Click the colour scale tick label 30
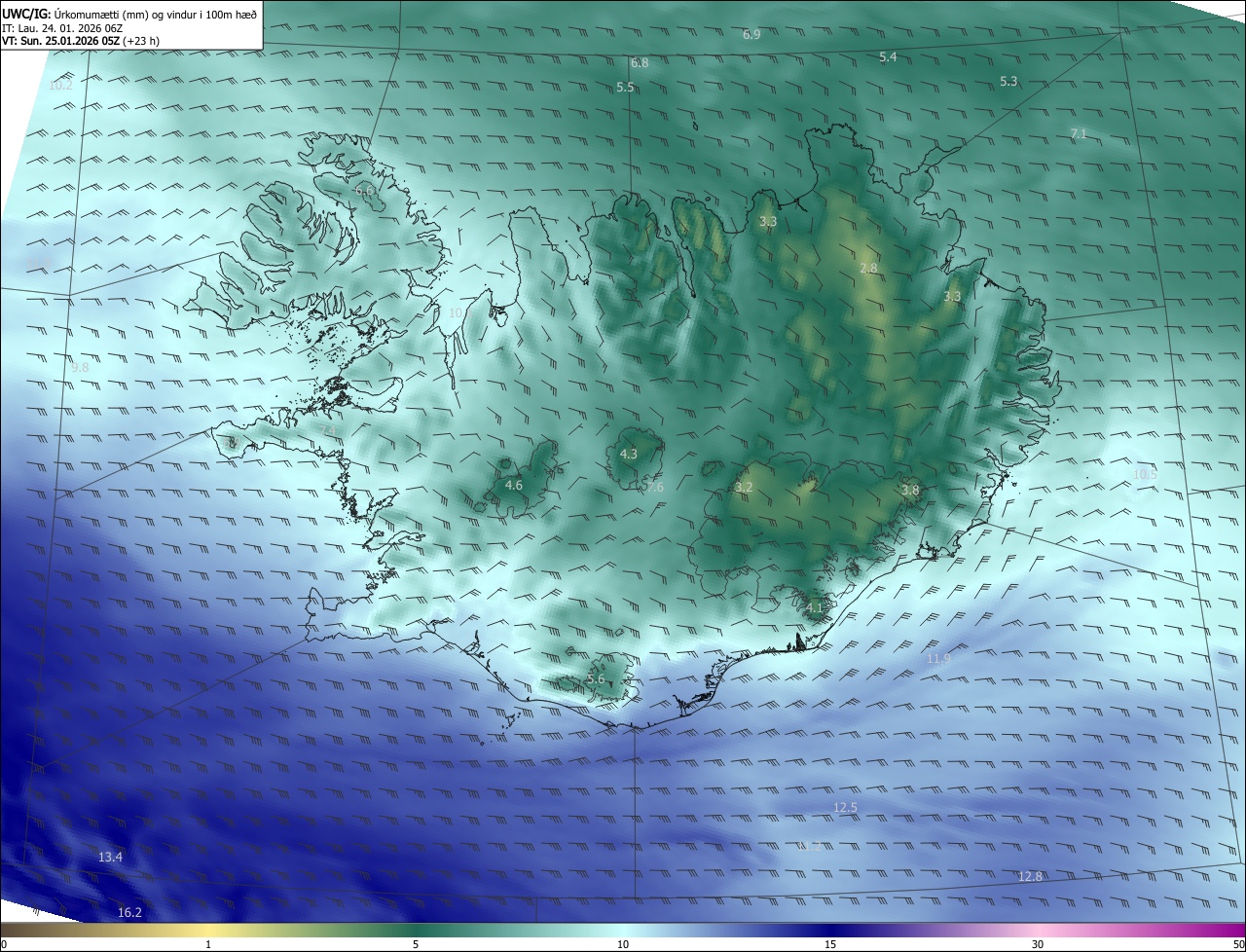This screenshot has height=952, width=1246. coord(1038,944)
